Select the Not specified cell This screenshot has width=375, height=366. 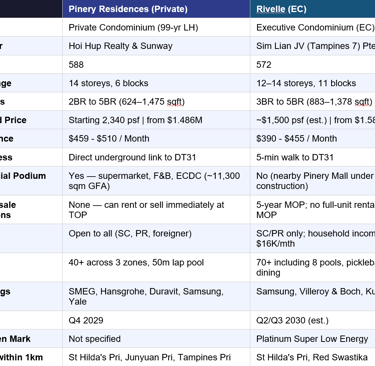156,339
